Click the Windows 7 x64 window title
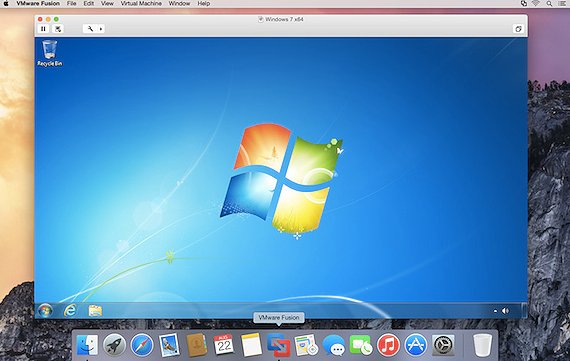Viewport: 570px width, 361px height. 284,19
